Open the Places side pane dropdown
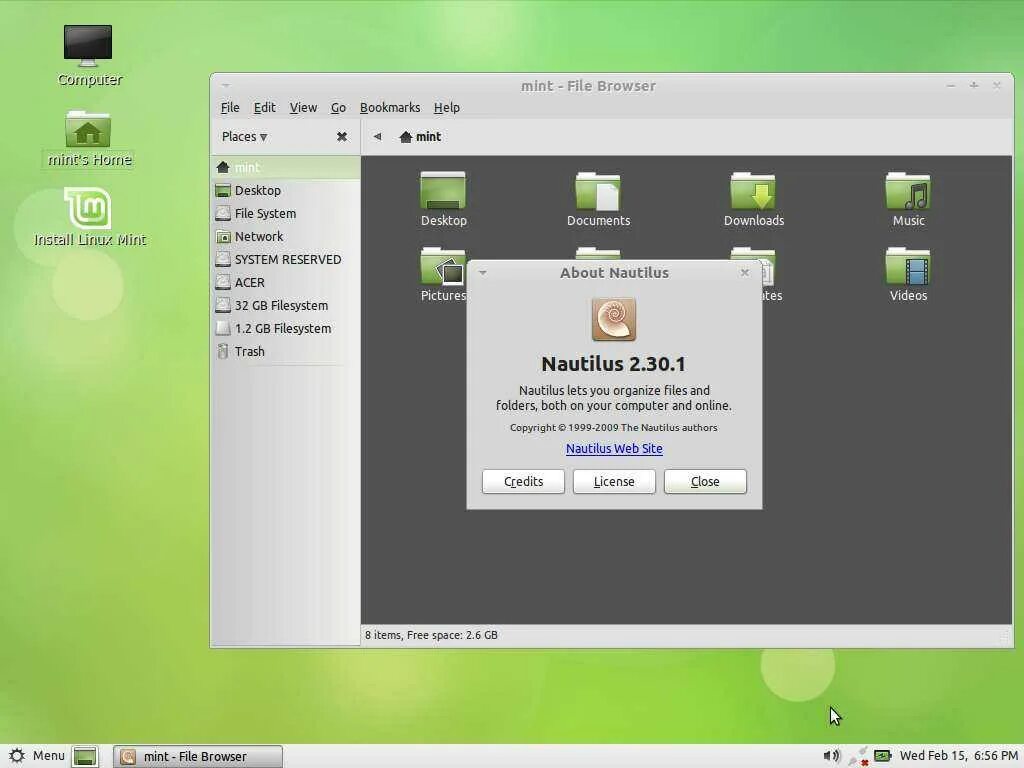 245,136
